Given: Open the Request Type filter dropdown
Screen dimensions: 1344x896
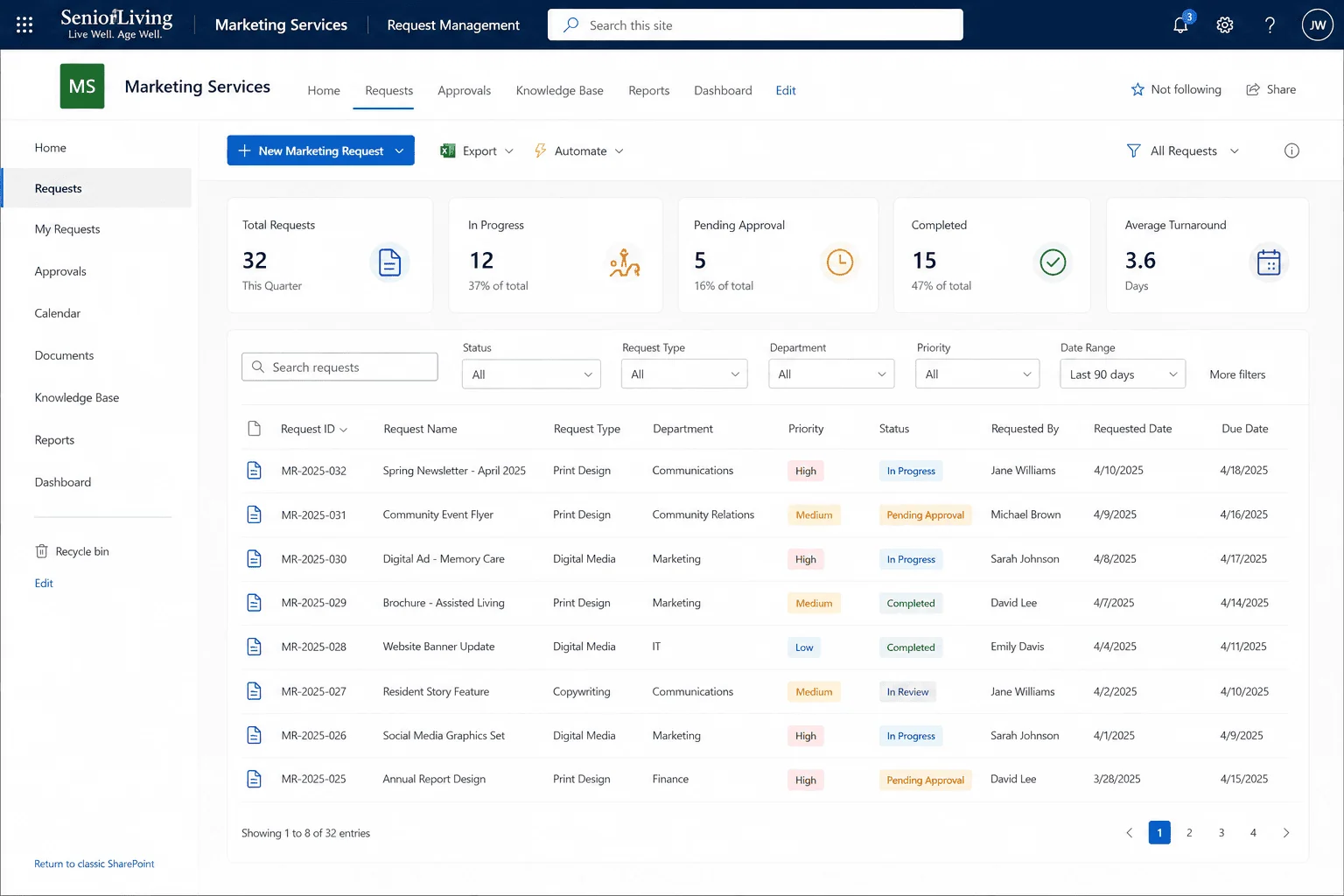Looking at the screenshot, I should click(684, 374).
